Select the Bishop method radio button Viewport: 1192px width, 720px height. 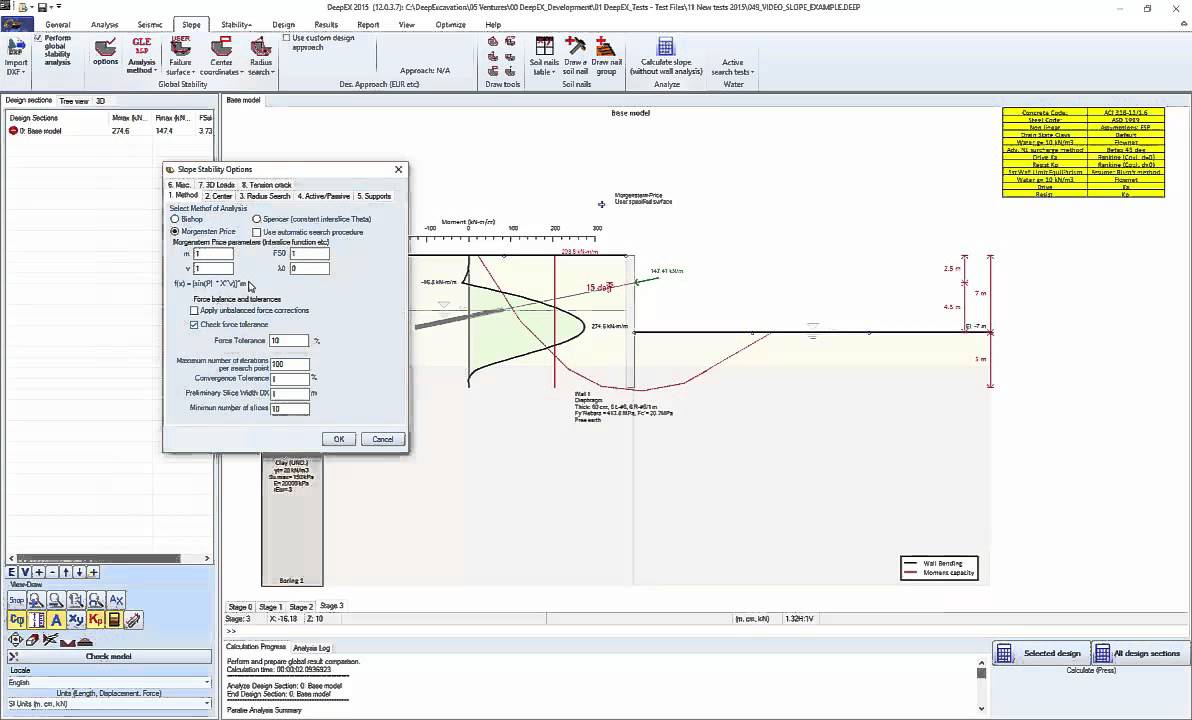point(175,219)
